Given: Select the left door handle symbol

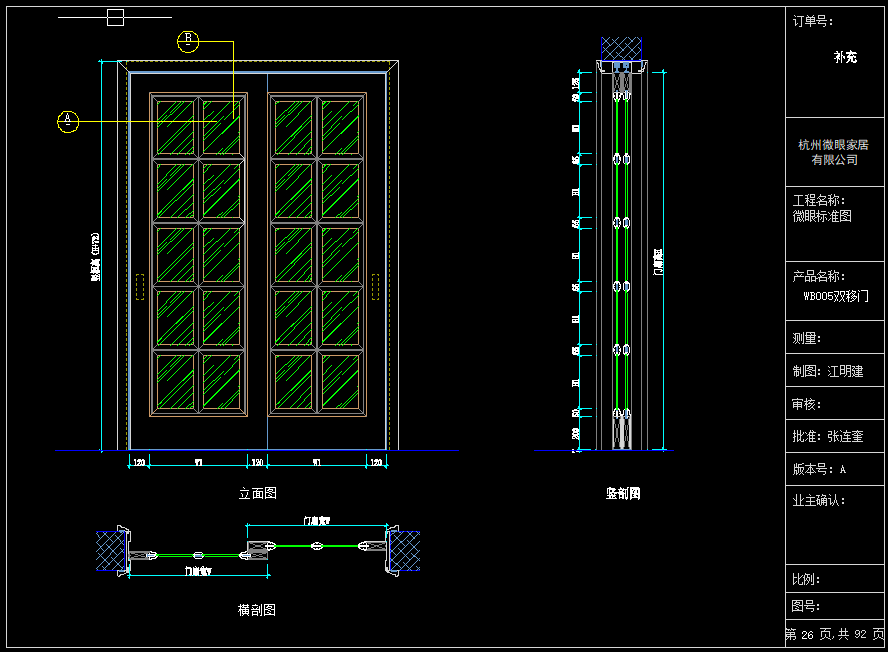Looking at the screenshot, I should pos(140,287).
